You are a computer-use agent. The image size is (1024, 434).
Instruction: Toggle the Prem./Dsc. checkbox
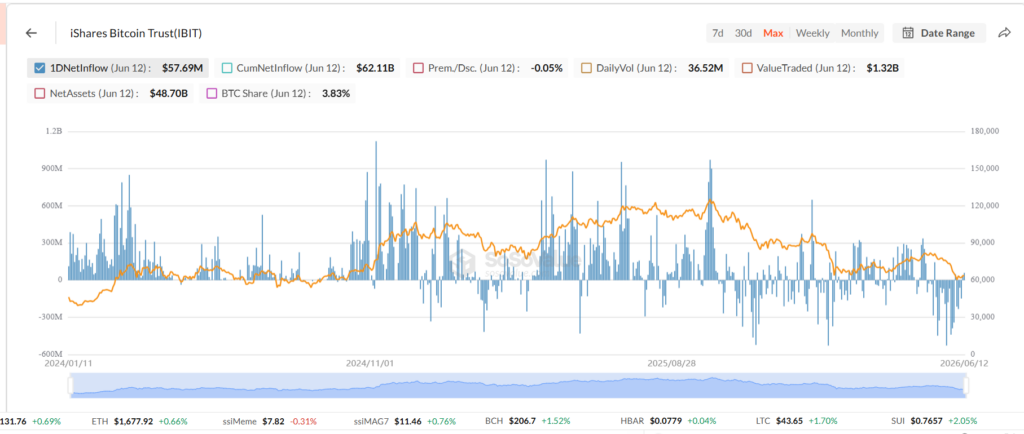(x=418, y=67)
